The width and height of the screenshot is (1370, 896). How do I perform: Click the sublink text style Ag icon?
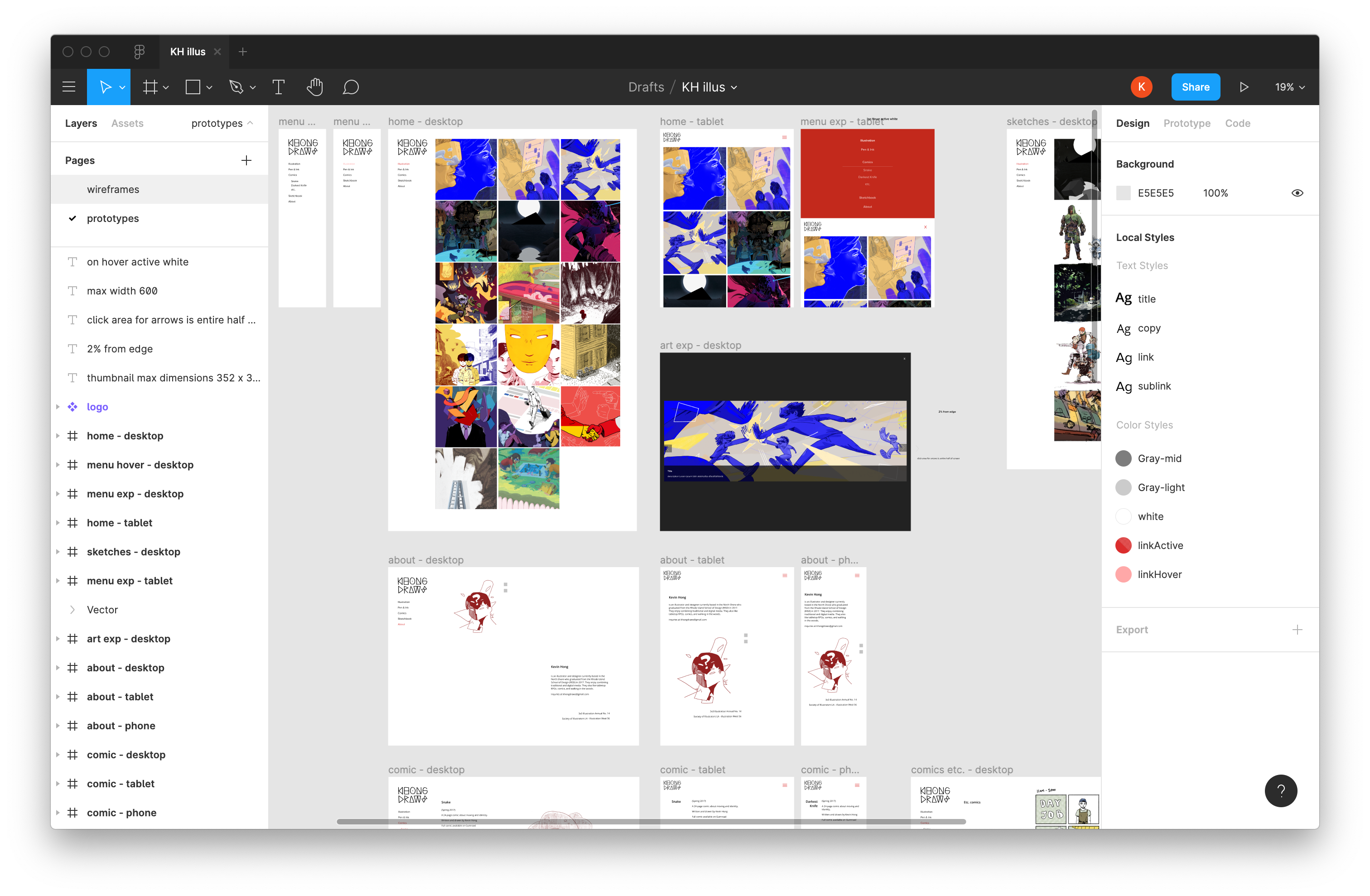(x=1124, y=386)
